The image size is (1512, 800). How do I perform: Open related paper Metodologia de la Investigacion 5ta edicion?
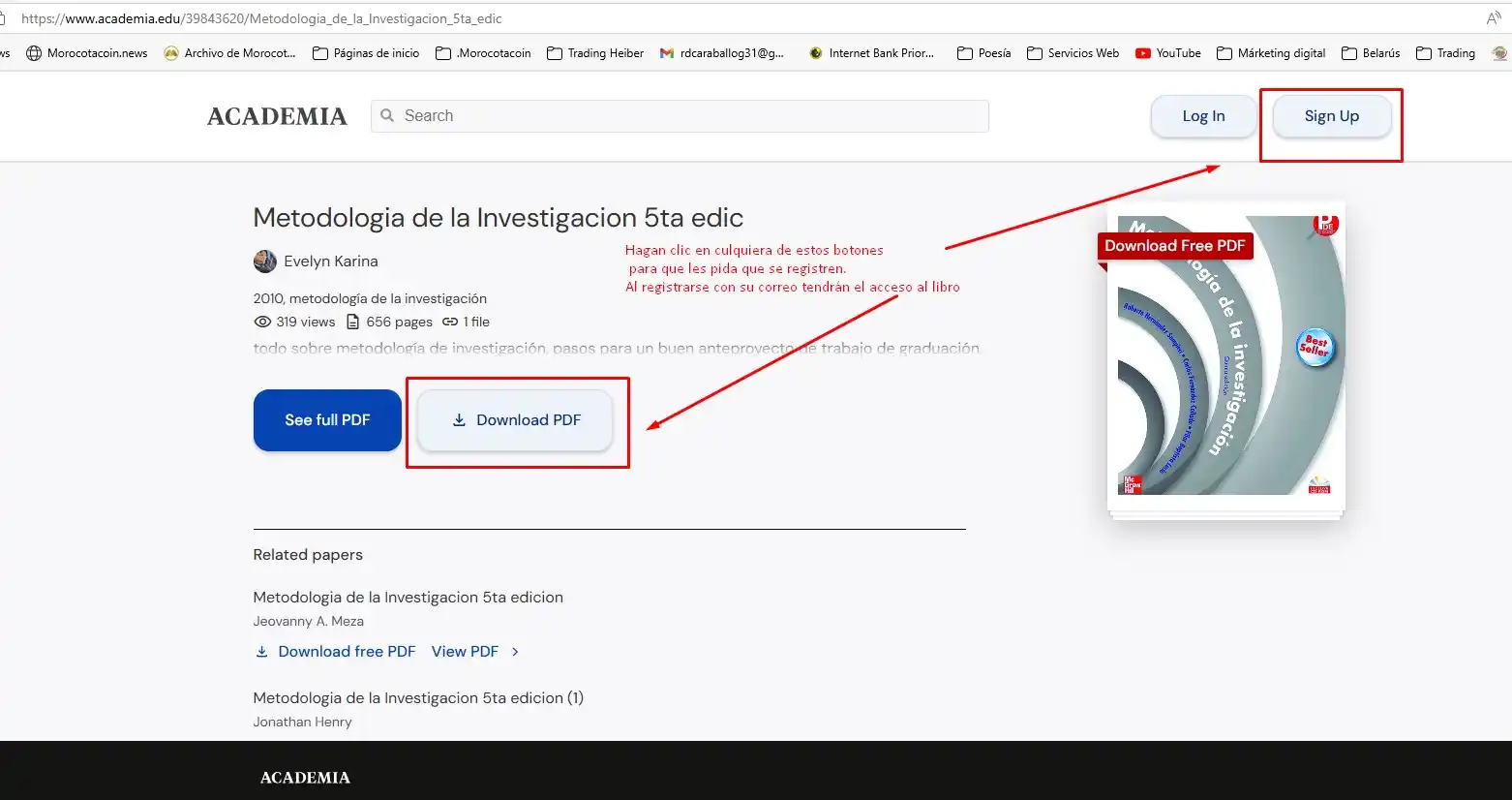tap(408, 598)
